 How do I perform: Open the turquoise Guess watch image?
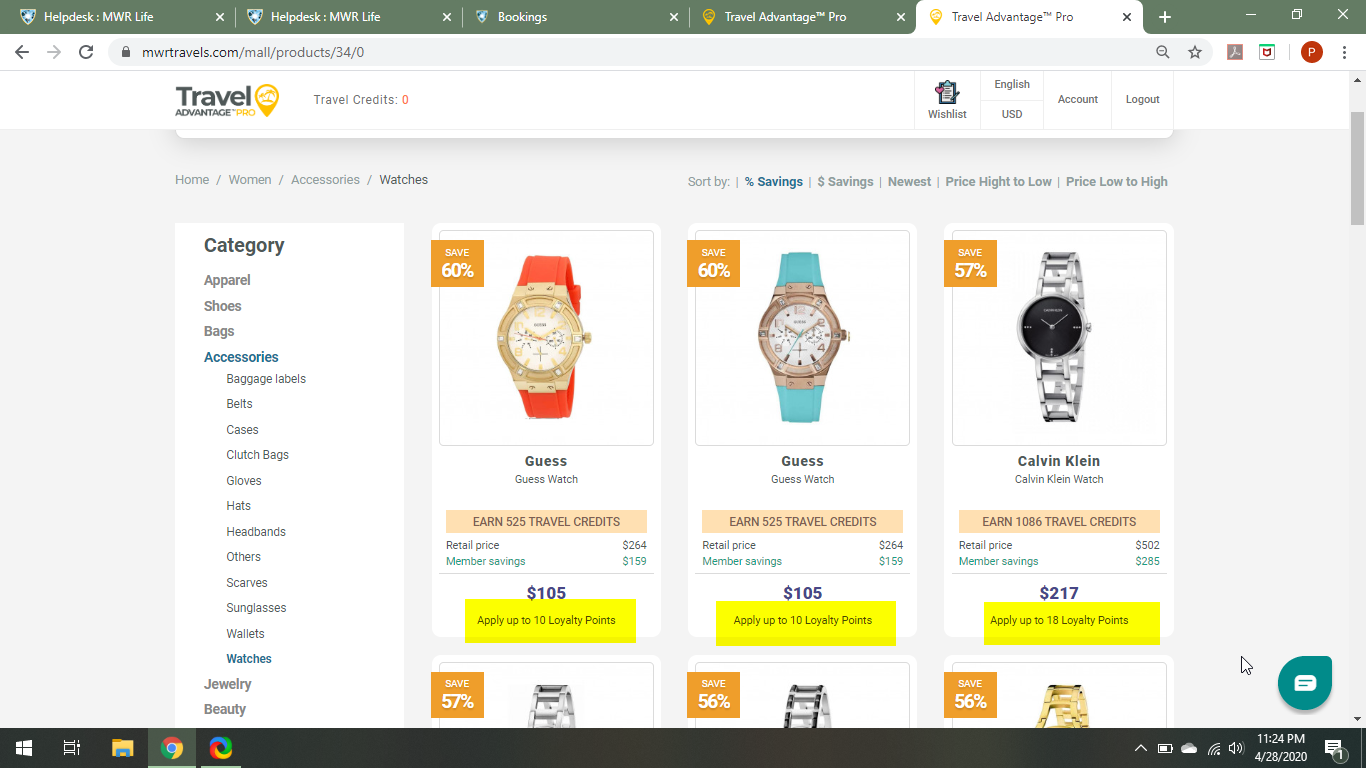802,338
